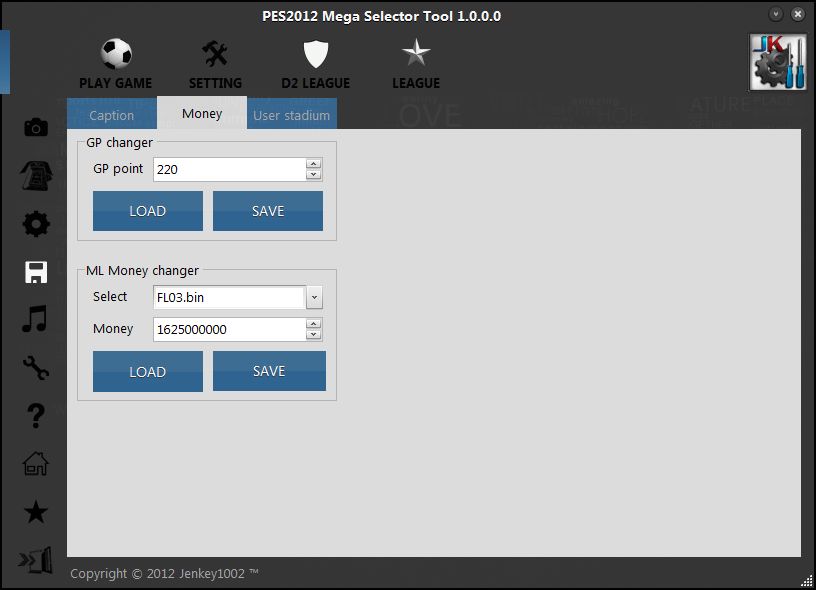Screen dimensions: 816x590
Task: Open the SETTING tools icon
Action: [215, 54]
